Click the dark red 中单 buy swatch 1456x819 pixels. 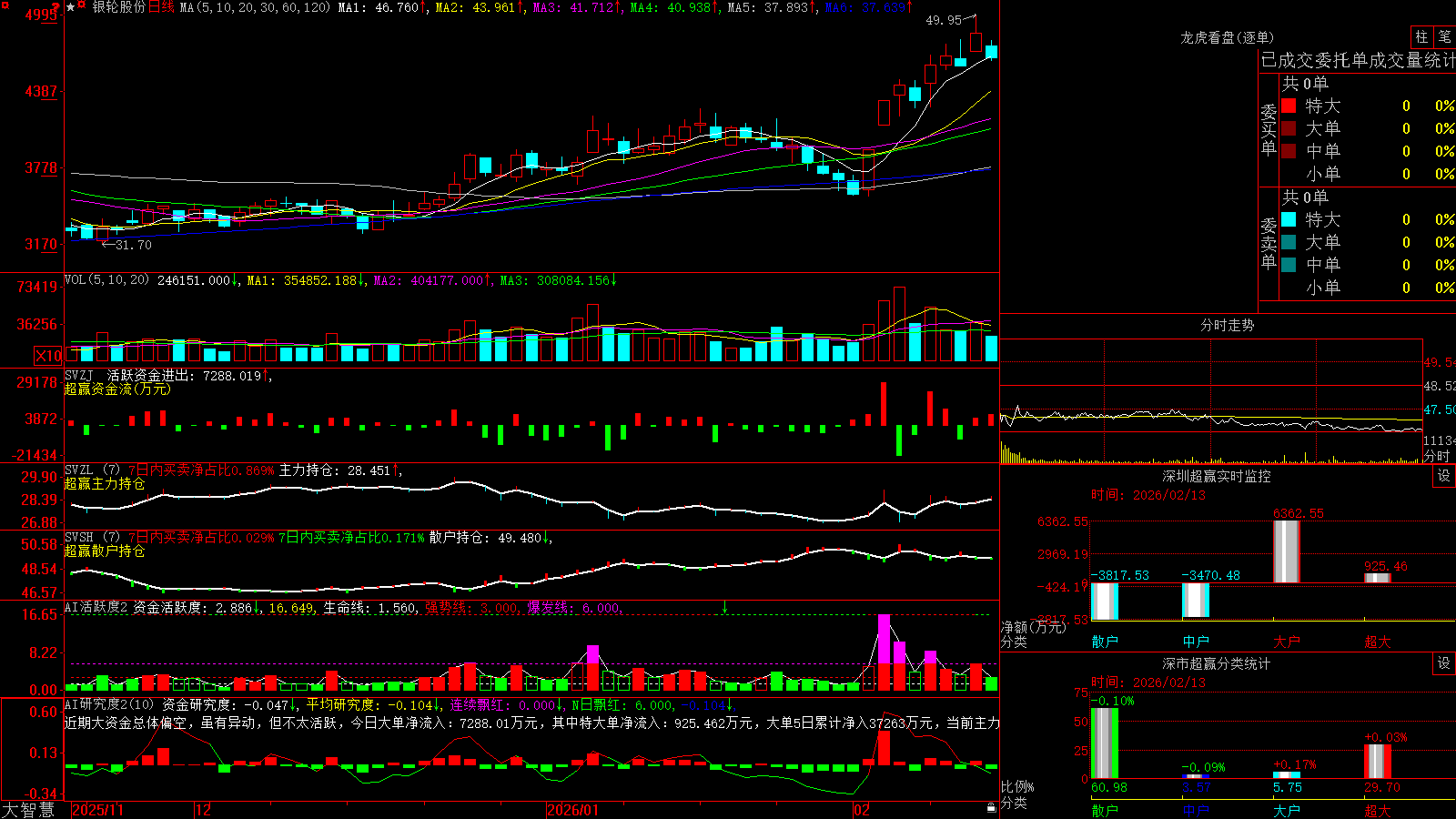(x=1289, y=151)
